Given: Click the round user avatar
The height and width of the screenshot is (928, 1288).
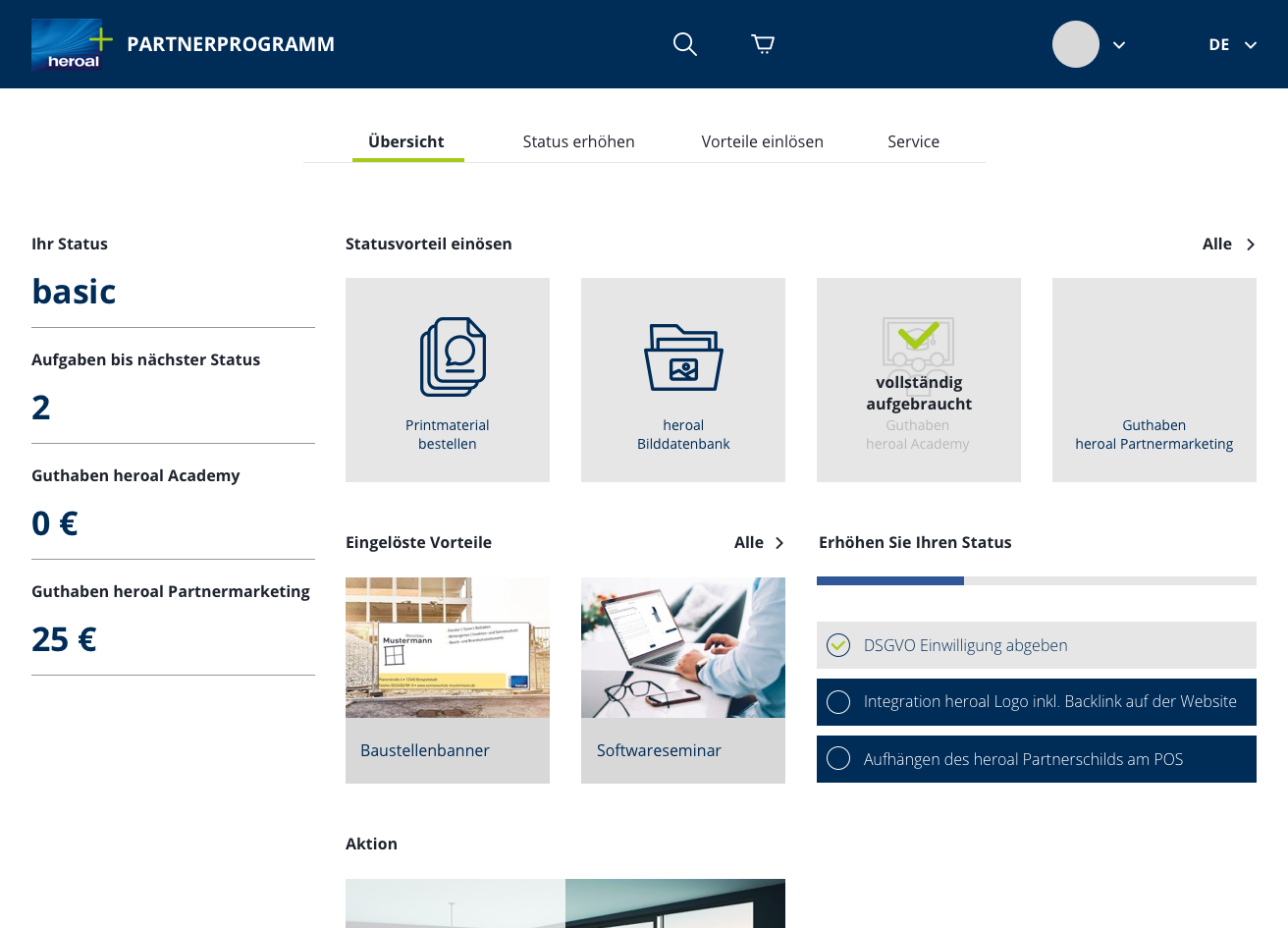Looking at the screenshot, I should (1076, 44).
